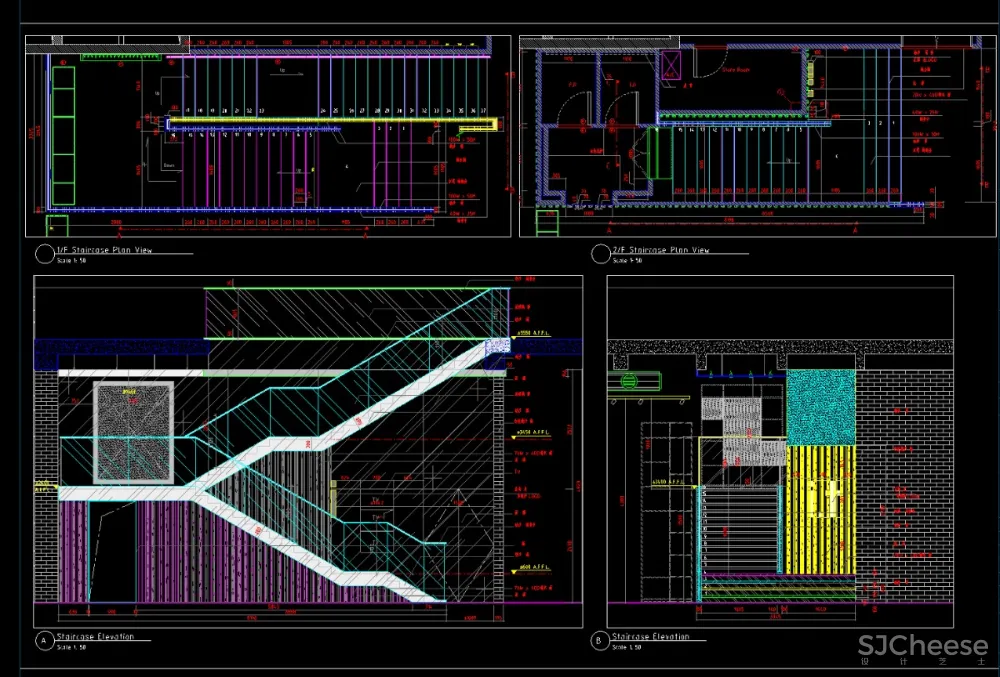1000x677 pixels.
Task: Select the circled B elevation marker
Action: point(598,640)
